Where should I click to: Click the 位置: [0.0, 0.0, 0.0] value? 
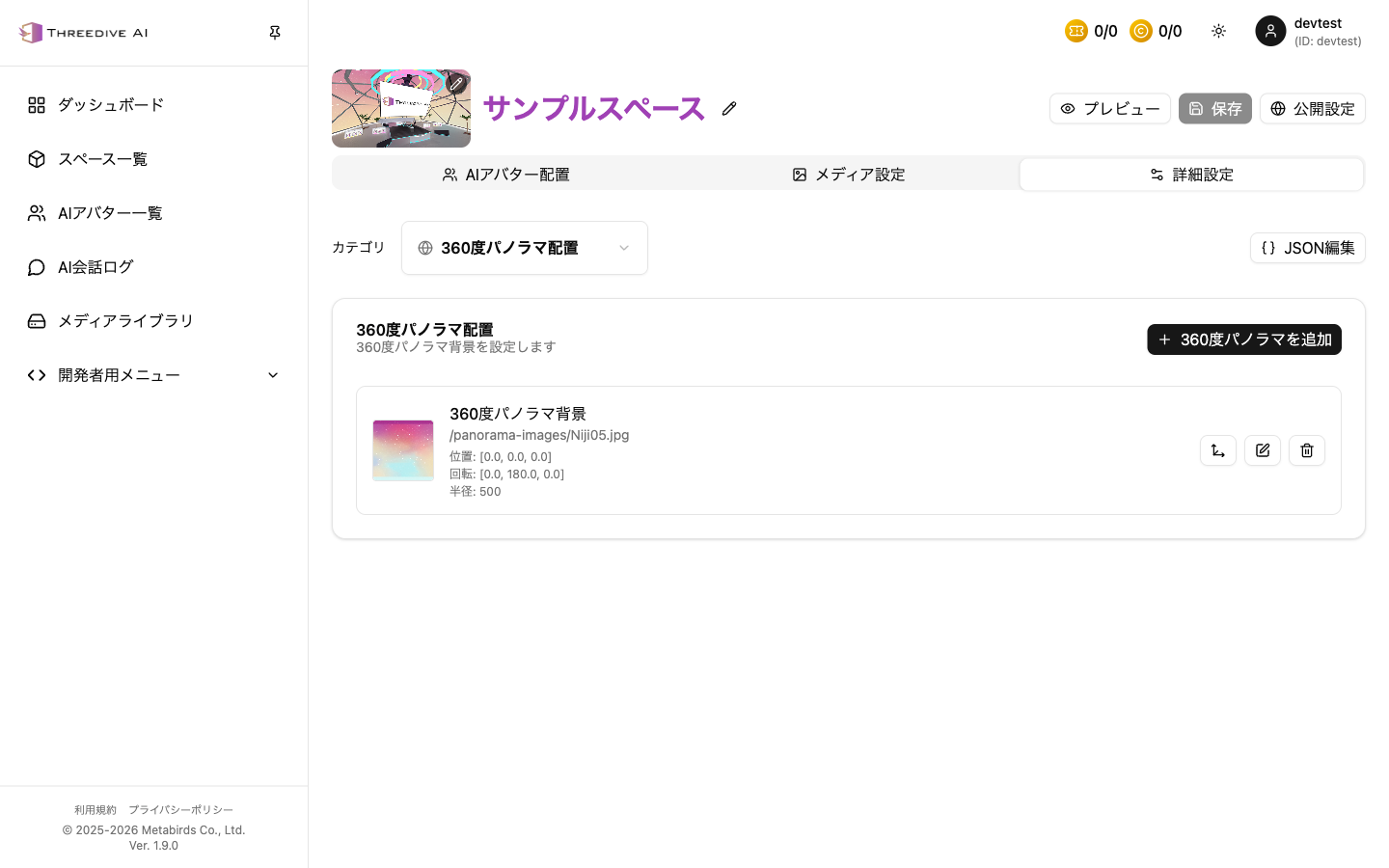click(501, 457)
